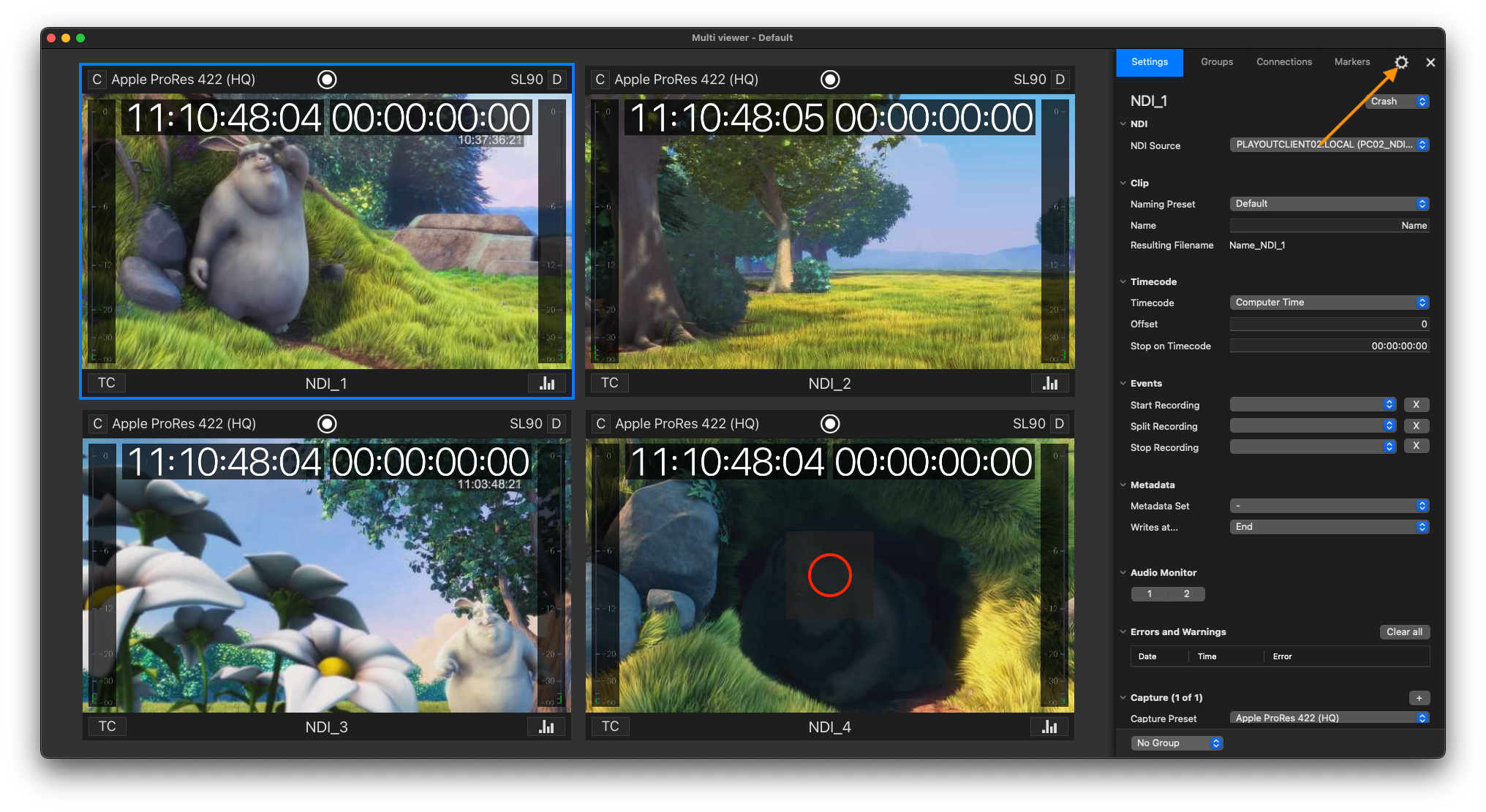Collapse the Events section

(x=1123, y=383)
